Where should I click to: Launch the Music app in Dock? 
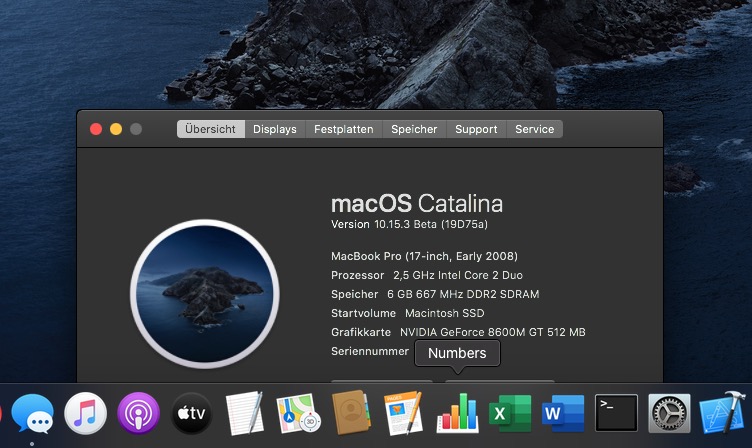(x=86, y=413)
